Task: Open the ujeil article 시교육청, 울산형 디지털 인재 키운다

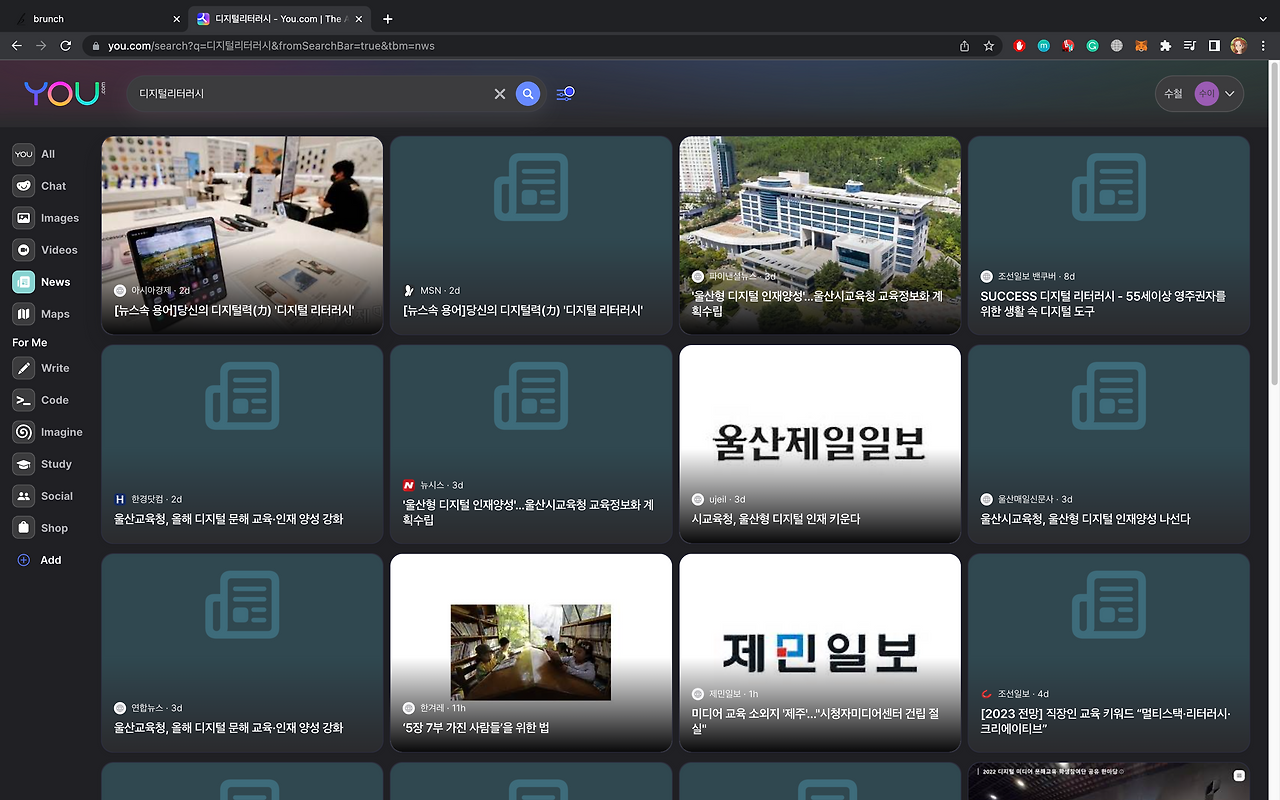Action: tap(776, 519)
